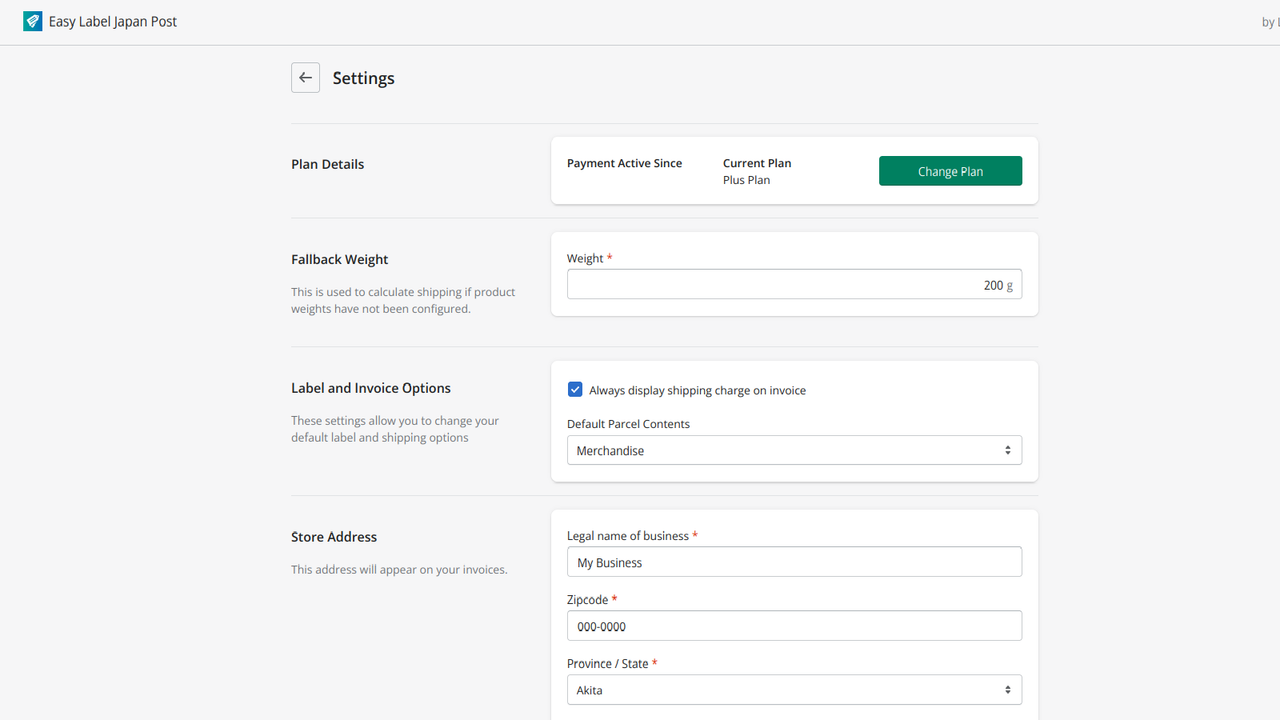Image resolution: width=1280 pixels, height=720 pixels.
Task: Click the Easy Label Japan Post app title
Action: pos(112,21)
